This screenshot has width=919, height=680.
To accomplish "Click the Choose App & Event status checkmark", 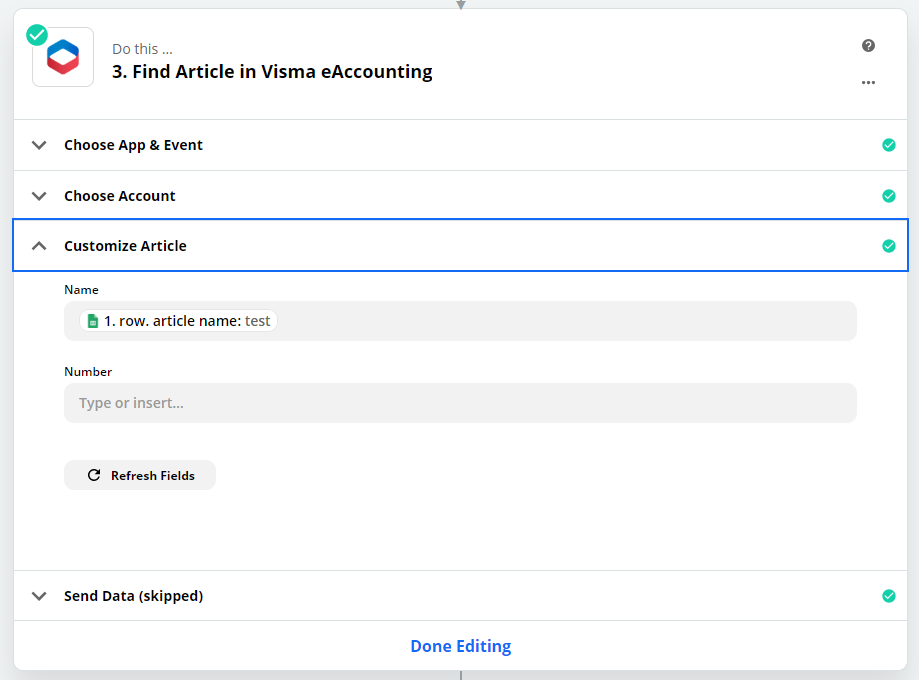I will [888, 145].
